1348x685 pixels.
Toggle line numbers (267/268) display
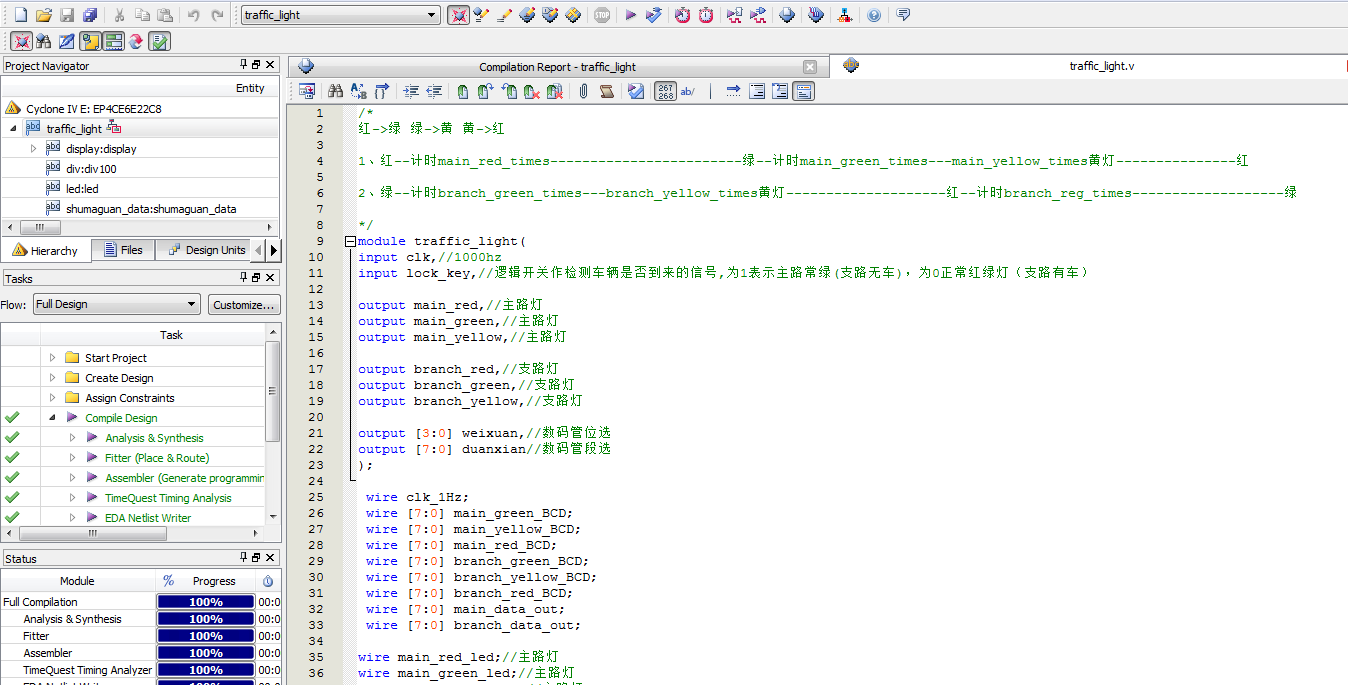click(666, 91)
